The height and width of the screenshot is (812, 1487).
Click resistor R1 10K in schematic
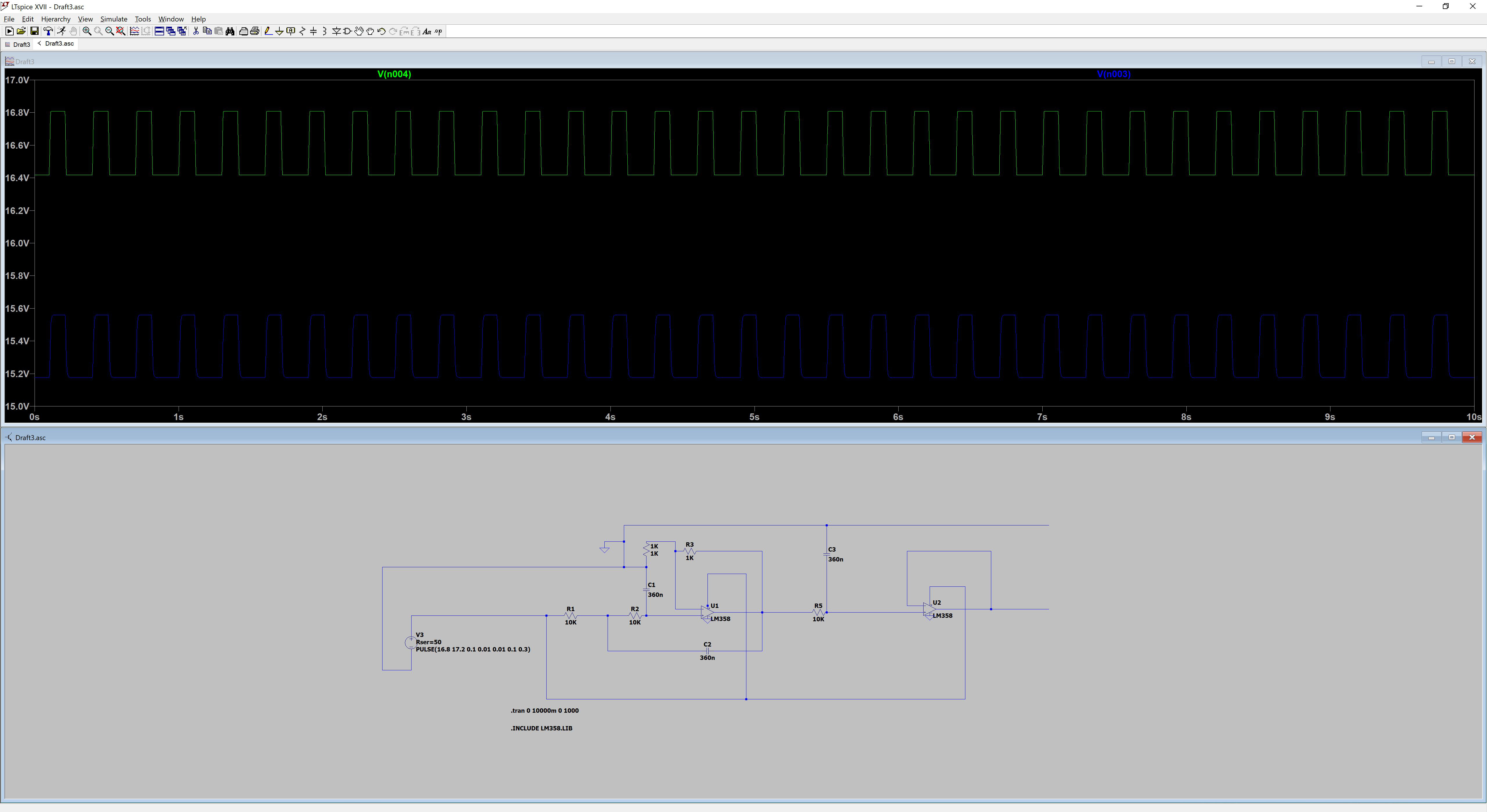pos(570,616)
